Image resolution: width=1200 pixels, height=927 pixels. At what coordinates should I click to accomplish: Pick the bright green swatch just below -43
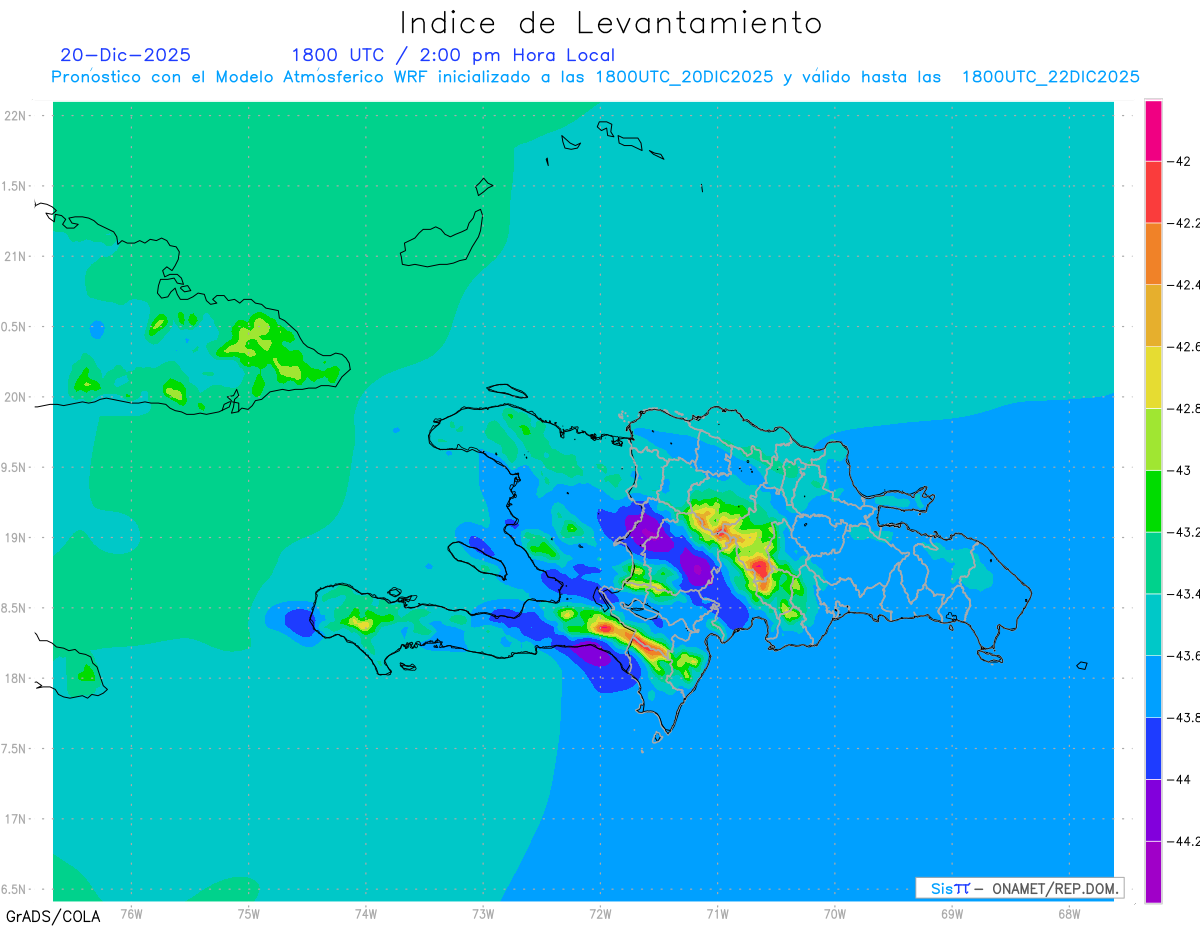1153,501
